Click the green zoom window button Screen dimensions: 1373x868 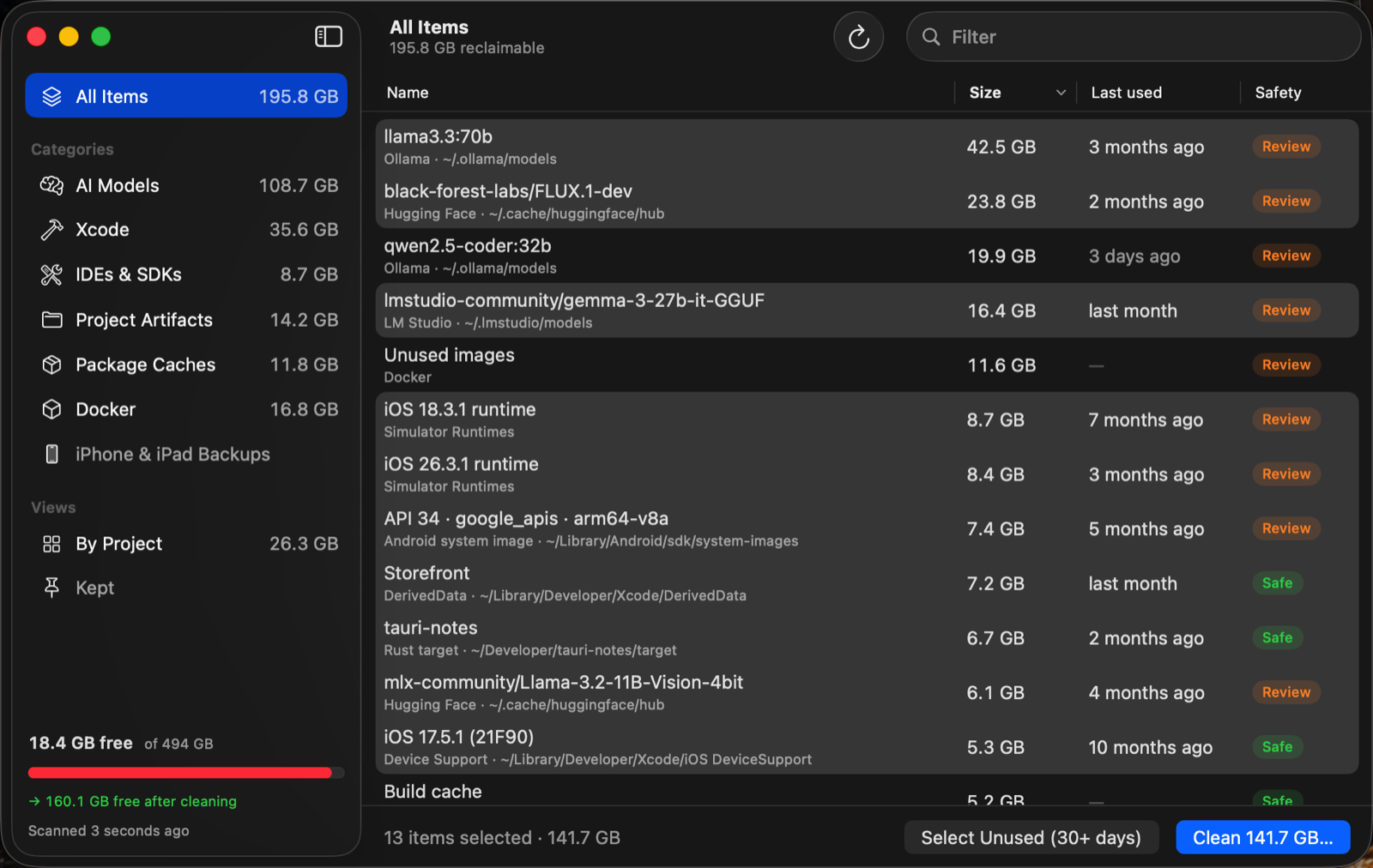click(x=101, y=36)
